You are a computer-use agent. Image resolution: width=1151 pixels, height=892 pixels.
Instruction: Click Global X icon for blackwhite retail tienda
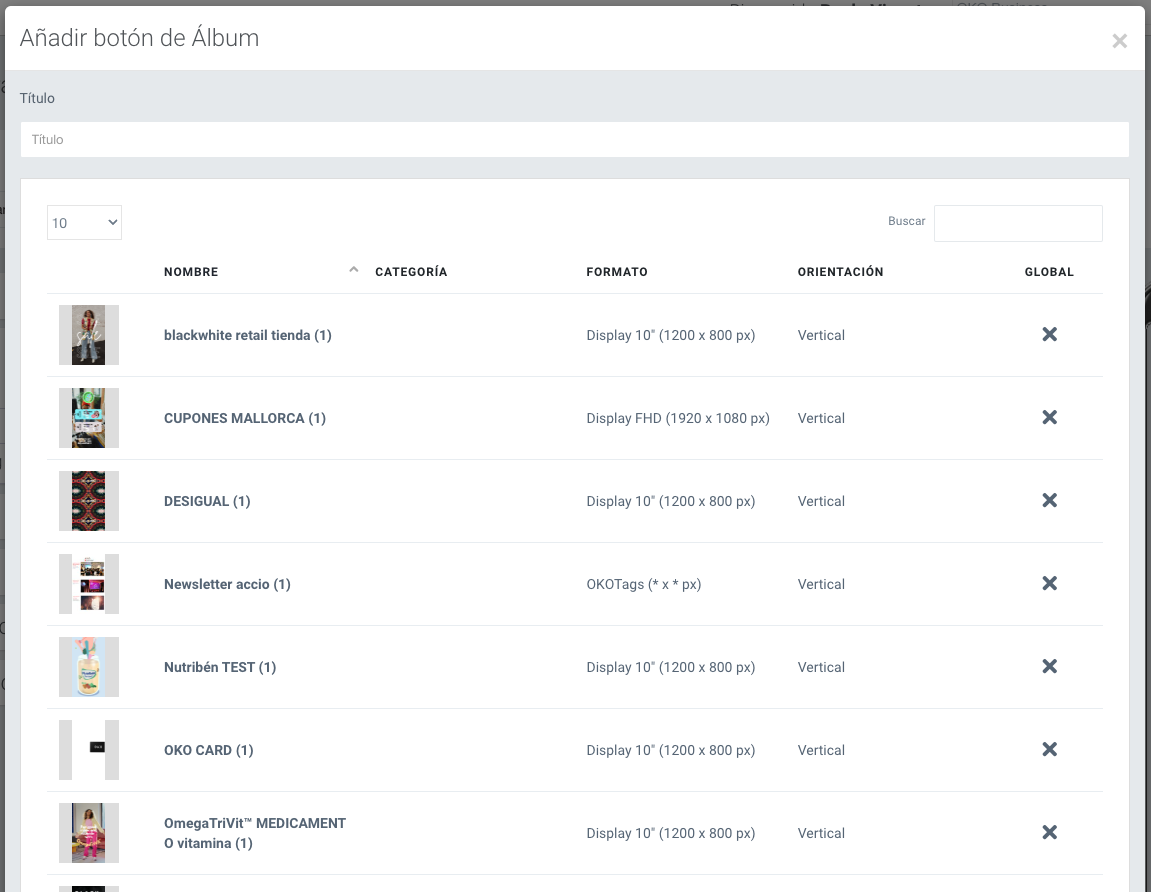click(x=1050, y=334)
